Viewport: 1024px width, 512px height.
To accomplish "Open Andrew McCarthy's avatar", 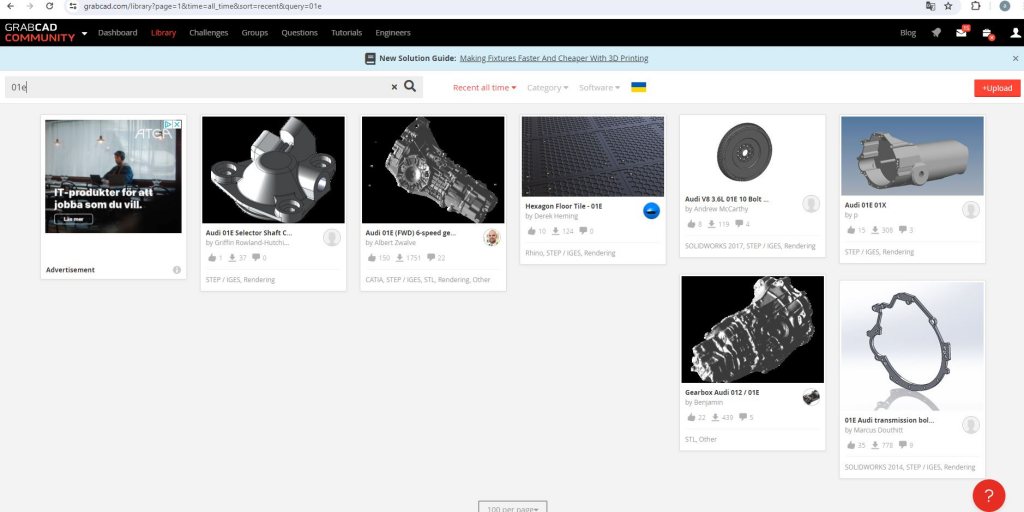I will [x=811, y=204].
